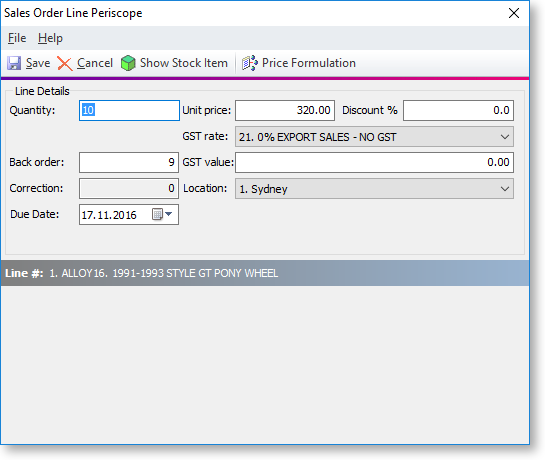Click the GST value field
Screen dimensions: 545x460
374,162
